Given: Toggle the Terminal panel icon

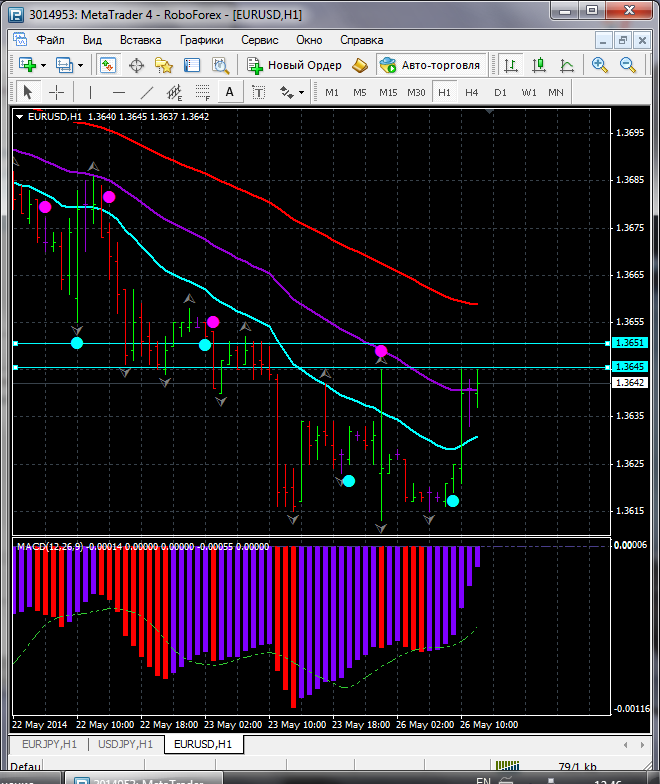Looking at the screenshot, I should [192, 65].
